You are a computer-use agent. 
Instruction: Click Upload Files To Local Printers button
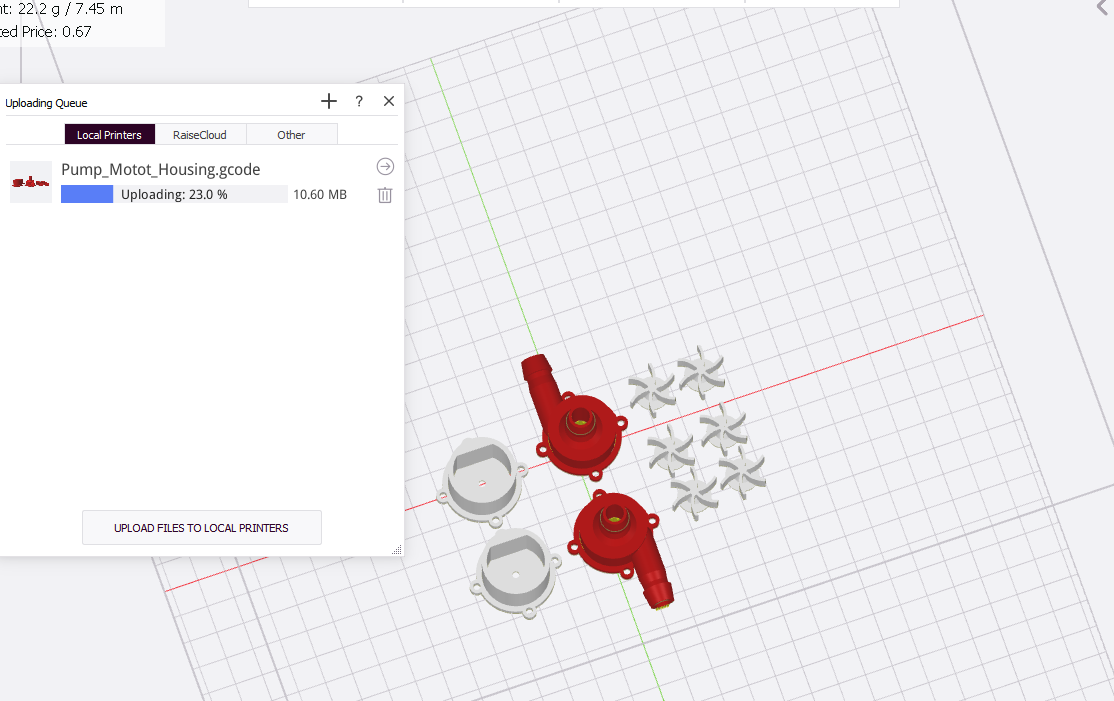[202, 528]
